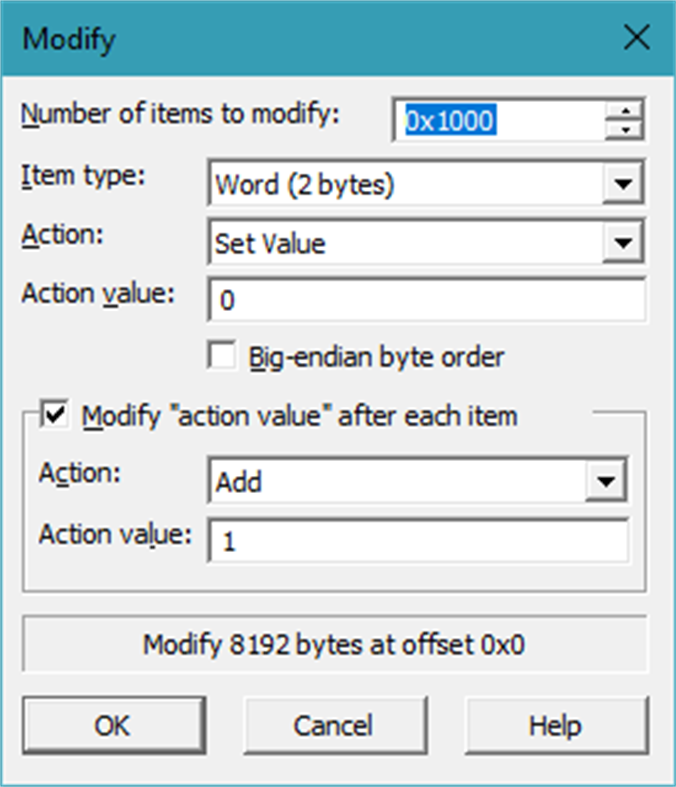Close the Modify dialog window
This screenshot has width=676, height=787.
point(637,38)
